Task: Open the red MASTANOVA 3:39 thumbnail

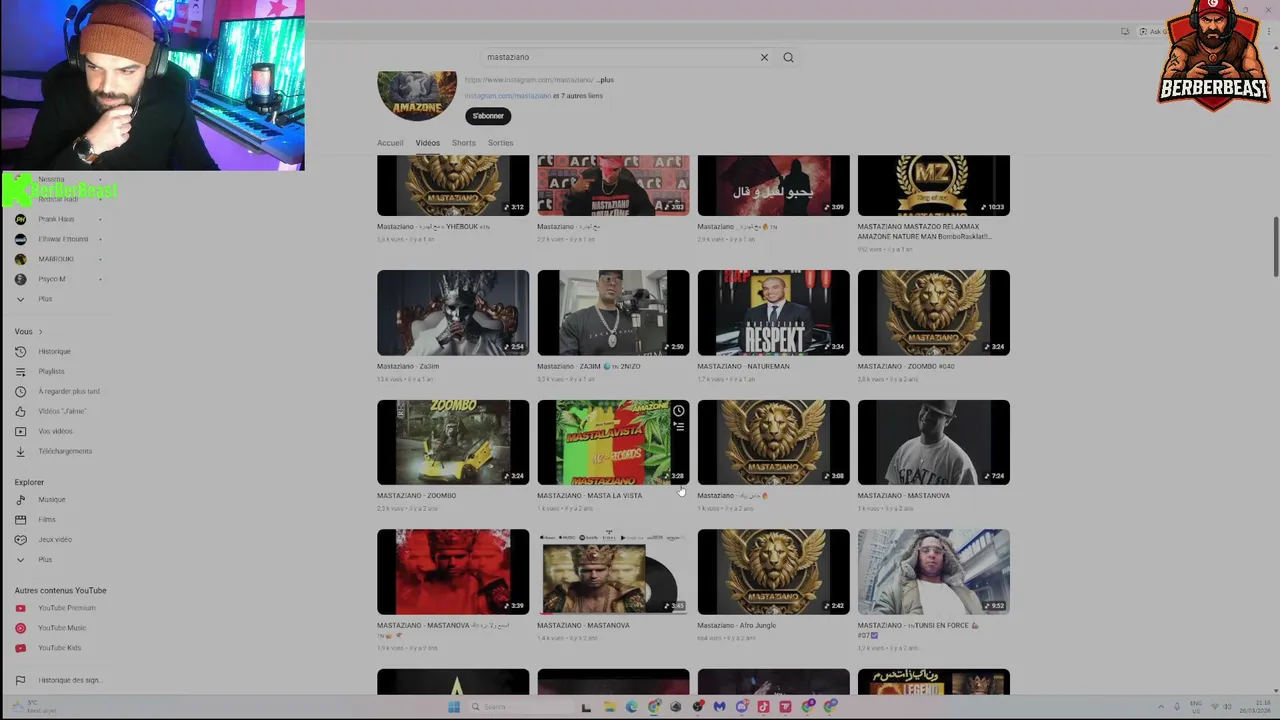Action: click(453, 572)
